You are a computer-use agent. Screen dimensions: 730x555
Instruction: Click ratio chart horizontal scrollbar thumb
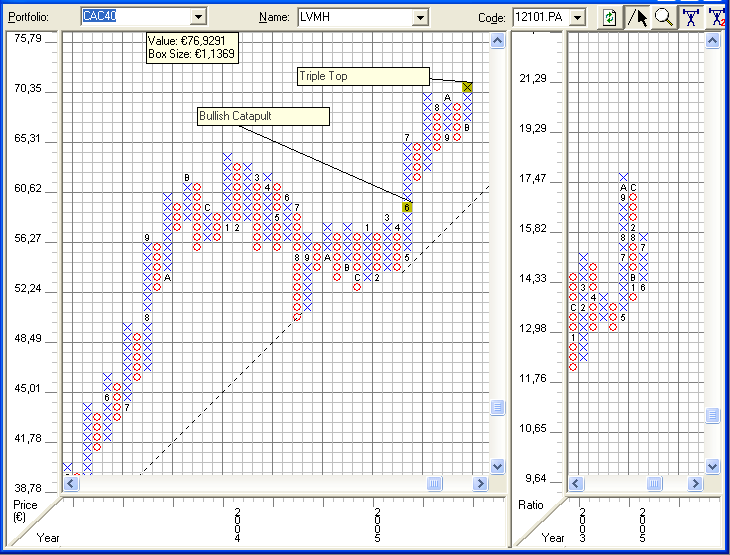point(654,483)
